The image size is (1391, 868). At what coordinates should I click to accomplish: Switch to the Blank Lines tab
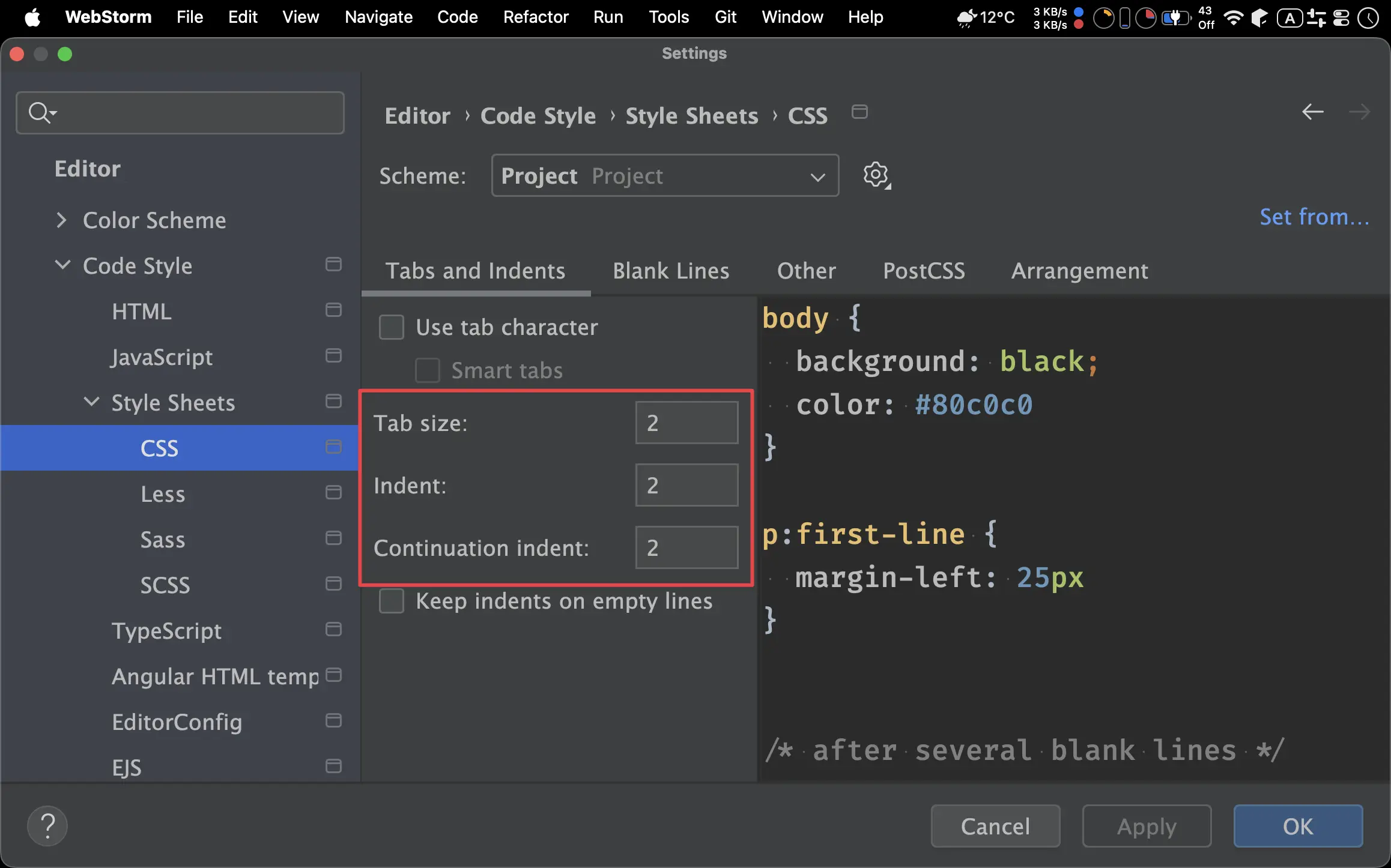pos(671,271)
